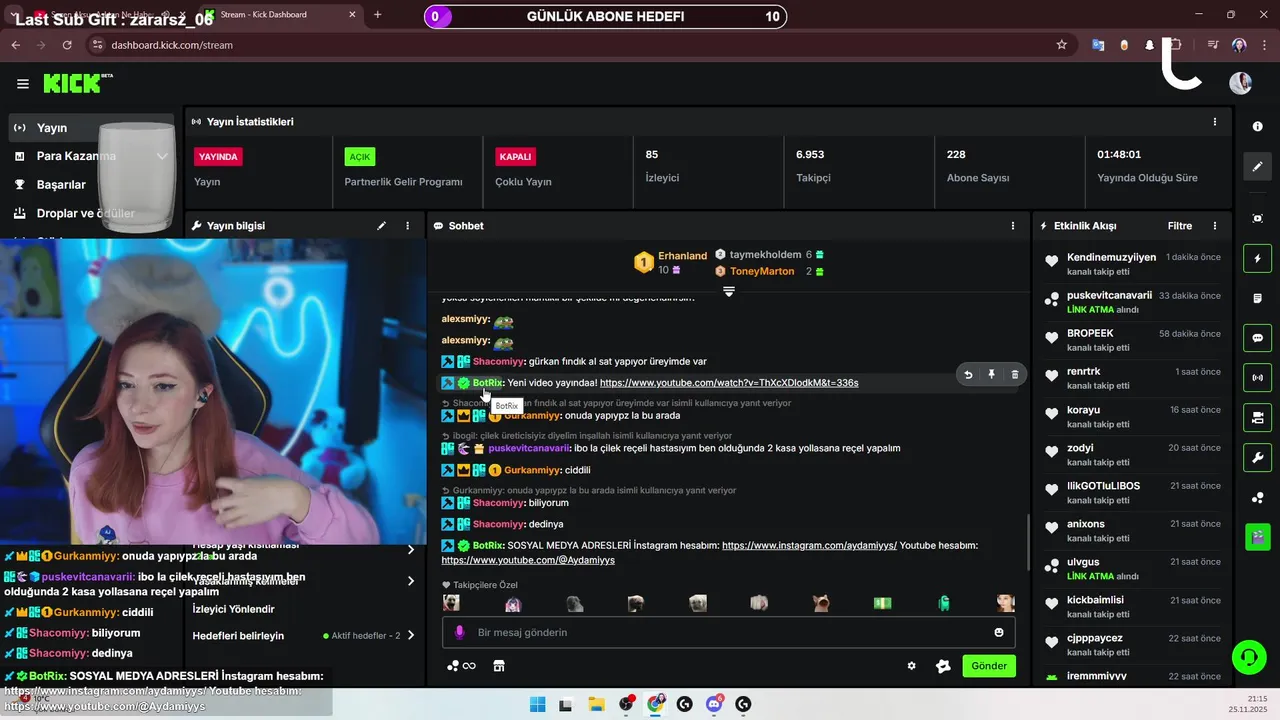This screenshot has width=1280, height=720.
Task: Open the Windows Start button
Action: [537, 704]
